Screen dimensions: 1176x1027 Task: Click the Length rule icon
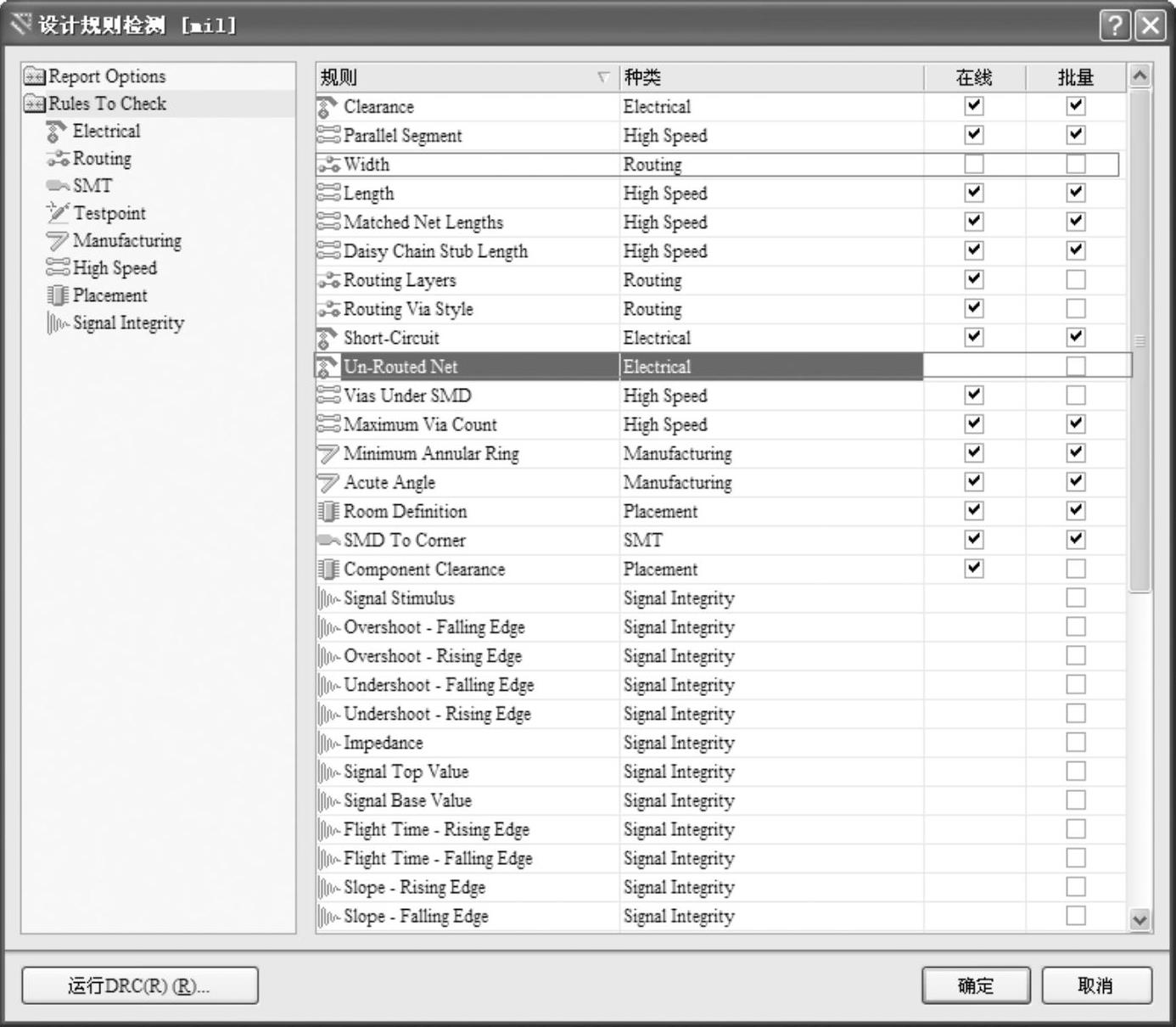tap(328, 194)
